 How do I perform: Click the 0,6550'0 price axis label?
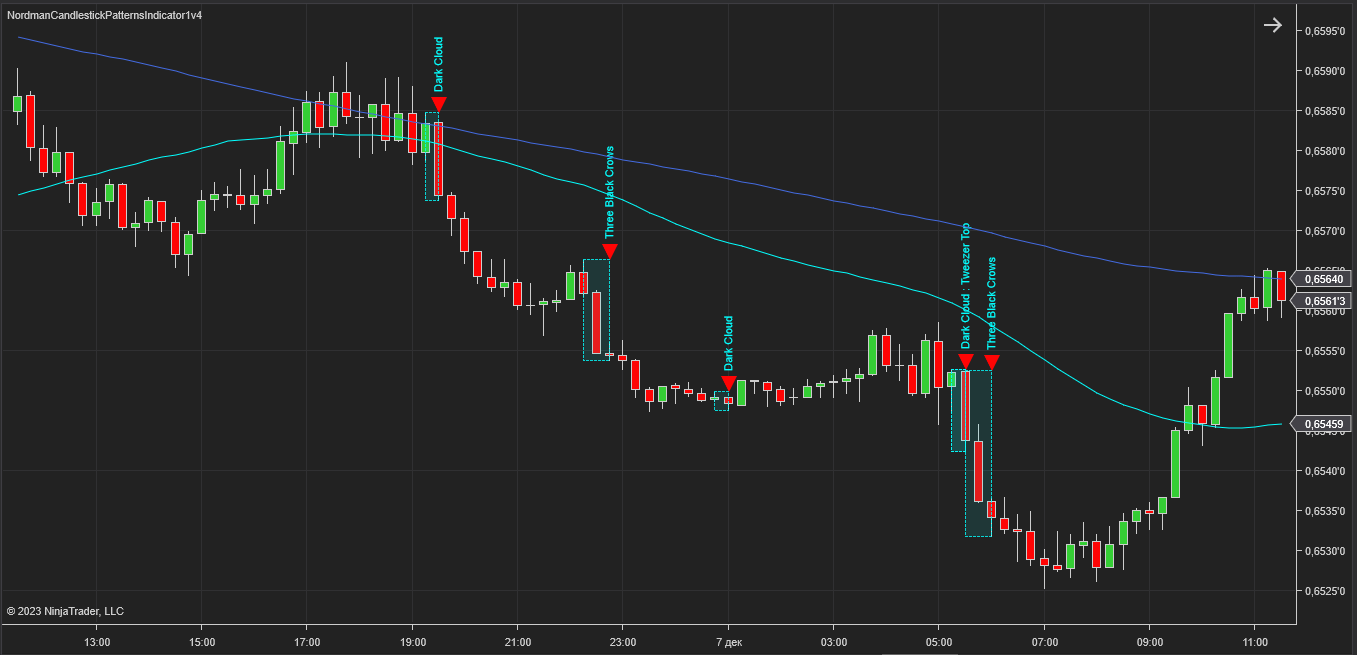1325,391
